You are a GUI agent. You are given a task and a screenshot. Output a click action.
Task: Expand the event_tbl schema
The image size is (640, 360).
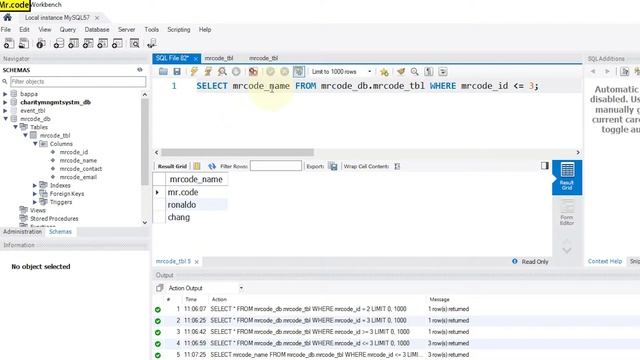click(x=5, y=111)
